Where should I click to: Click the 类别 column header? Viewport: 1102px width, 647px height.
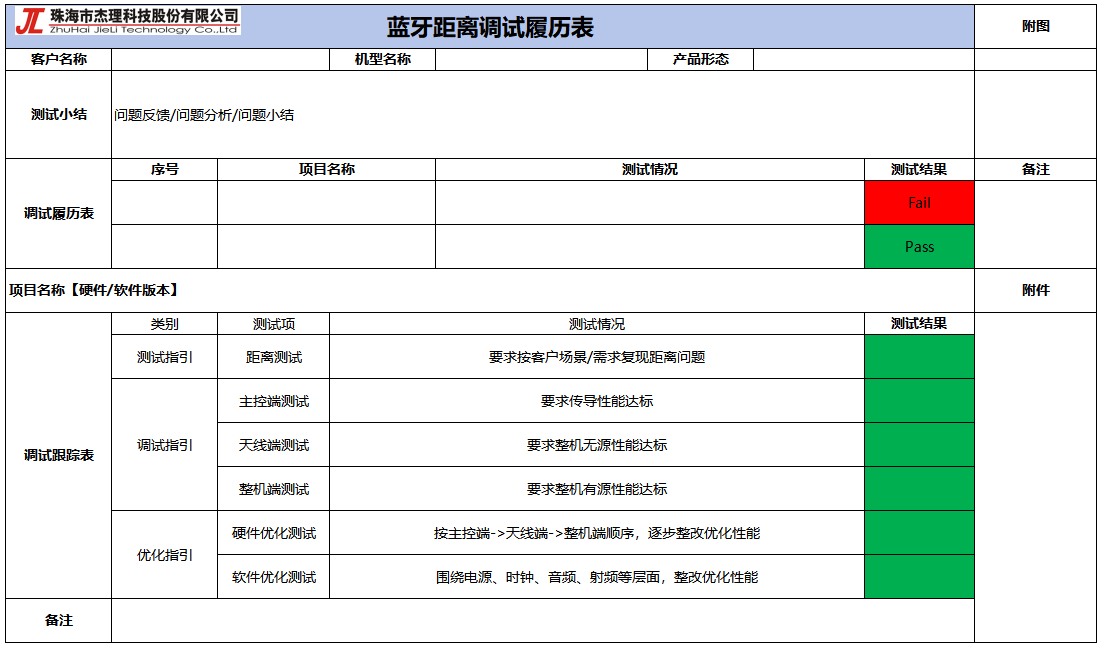(x=164, y=324)
